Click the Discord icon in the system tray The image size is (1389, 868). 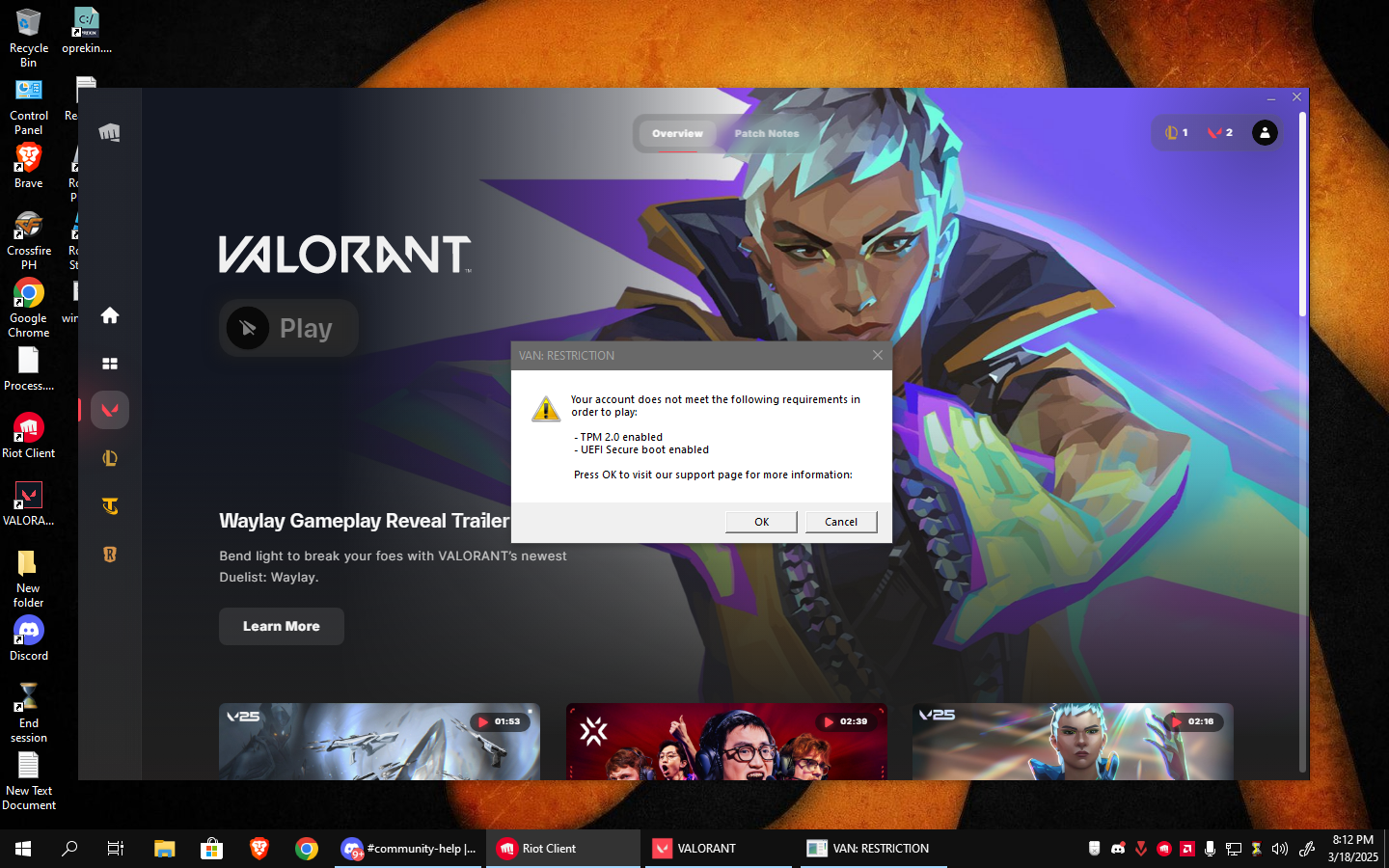tap(1118, 849)
